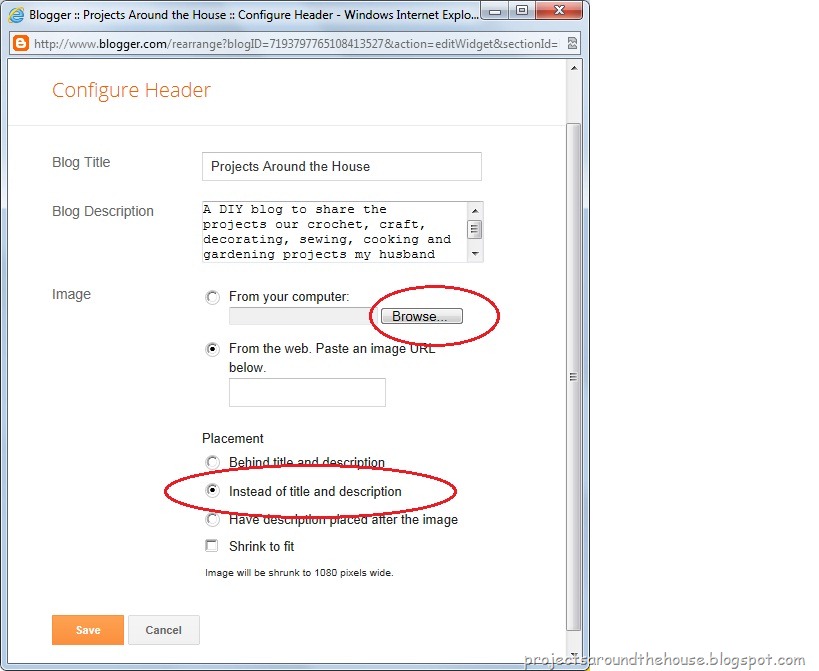Click the Blogger favicon in address bar
819x671 pixels.
coord(21,43)
